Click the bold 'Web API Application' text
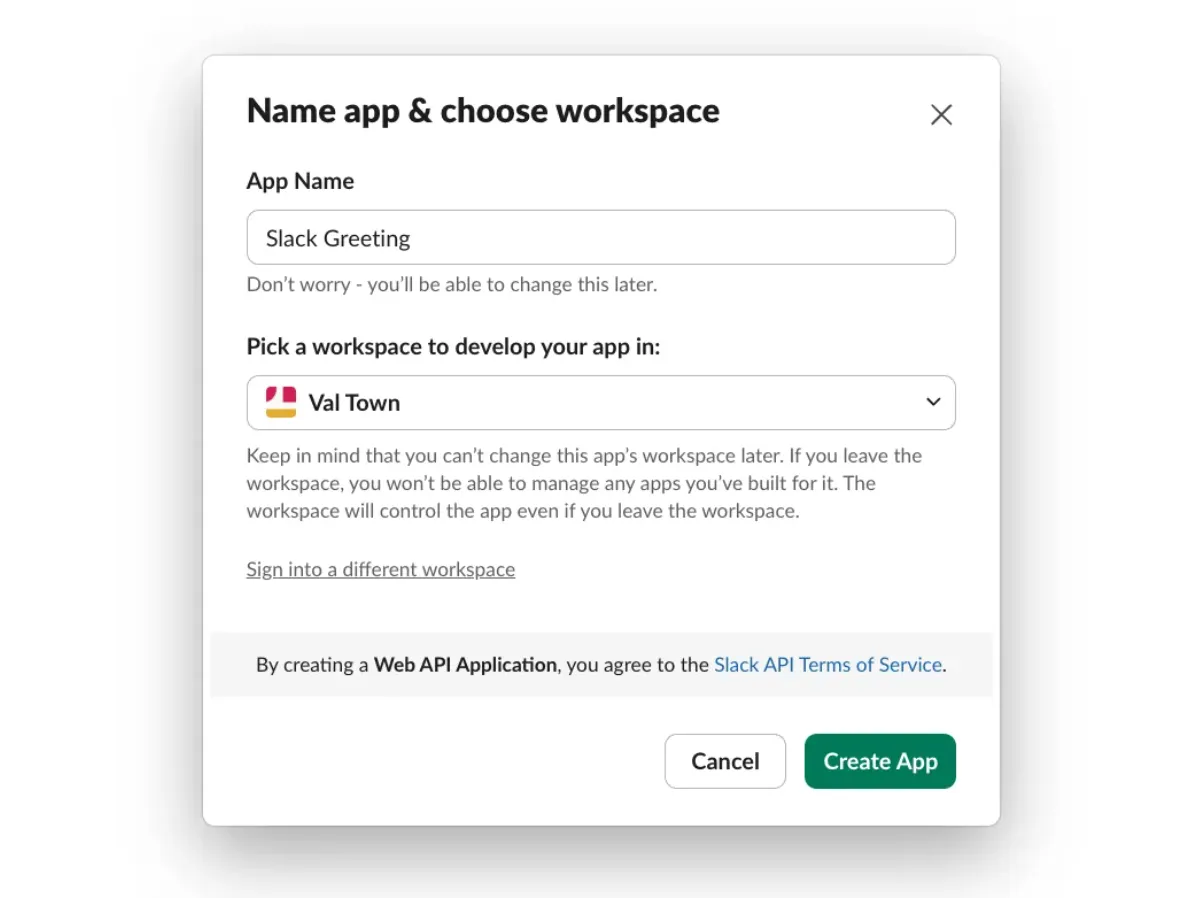 click(x=465, y=664)
